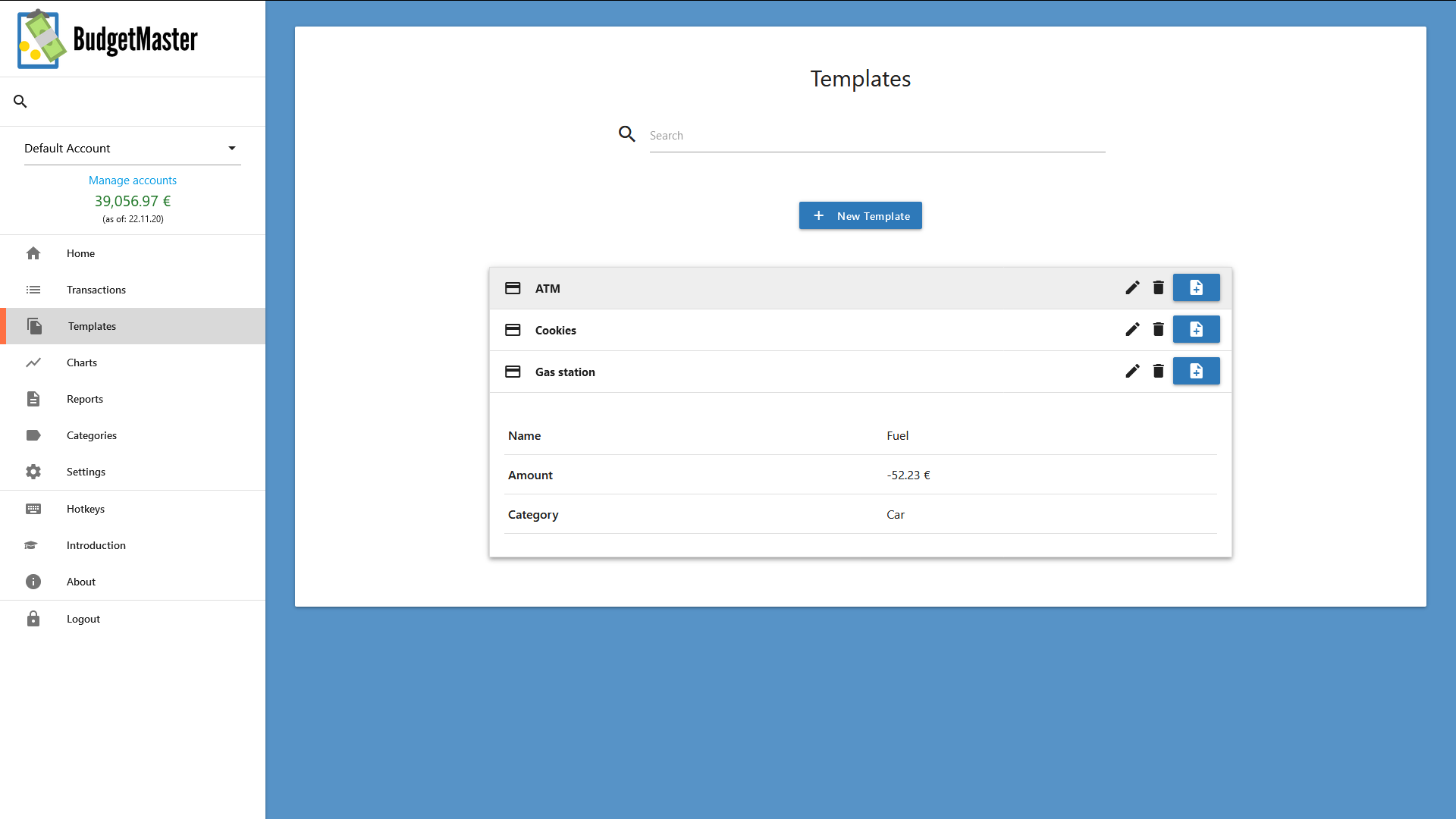Click the card icon beside Cookies

513,330
